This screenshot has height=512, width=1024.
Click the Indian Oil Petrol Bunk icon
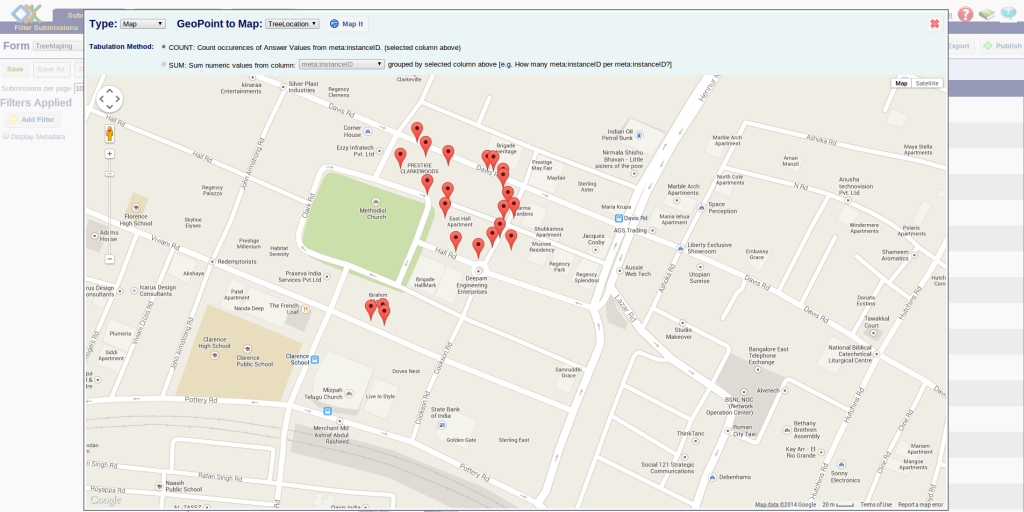tap(639, 135)
